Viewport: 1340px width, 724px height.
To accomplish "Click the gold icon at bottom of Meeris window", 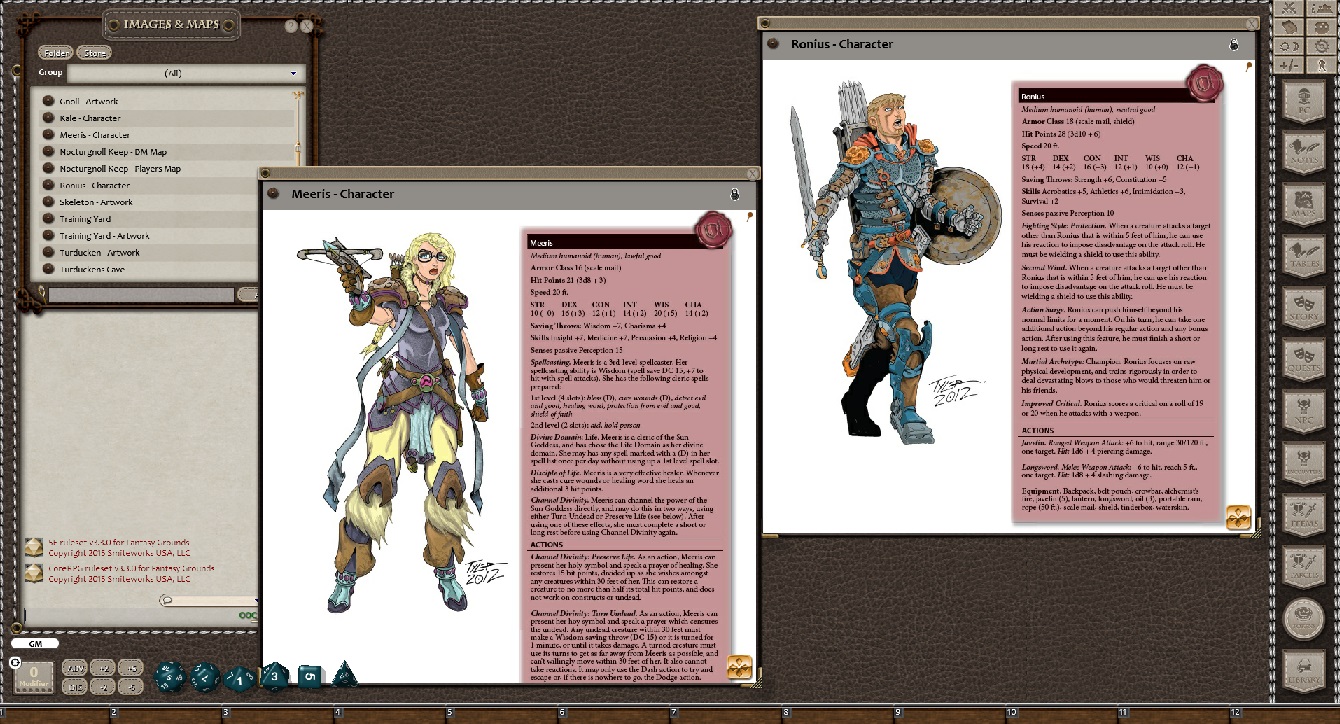I will click(739, 668).
